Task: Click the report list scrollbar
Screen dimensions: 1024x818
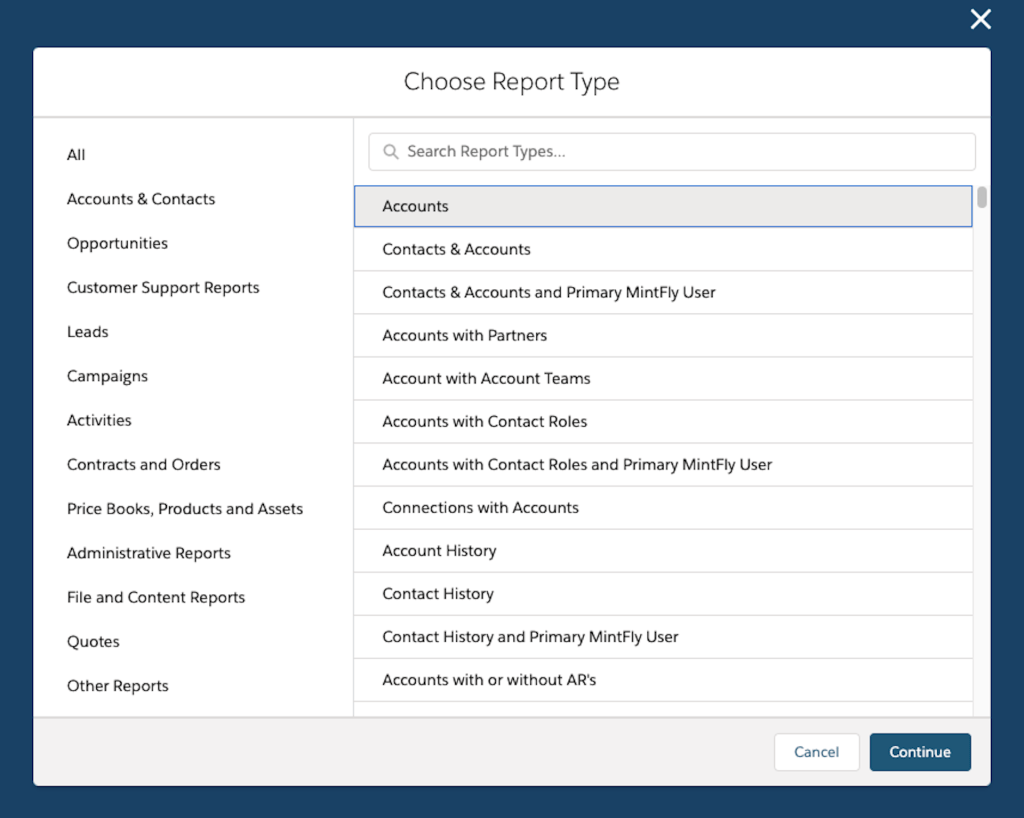Action: click(982, 198)
